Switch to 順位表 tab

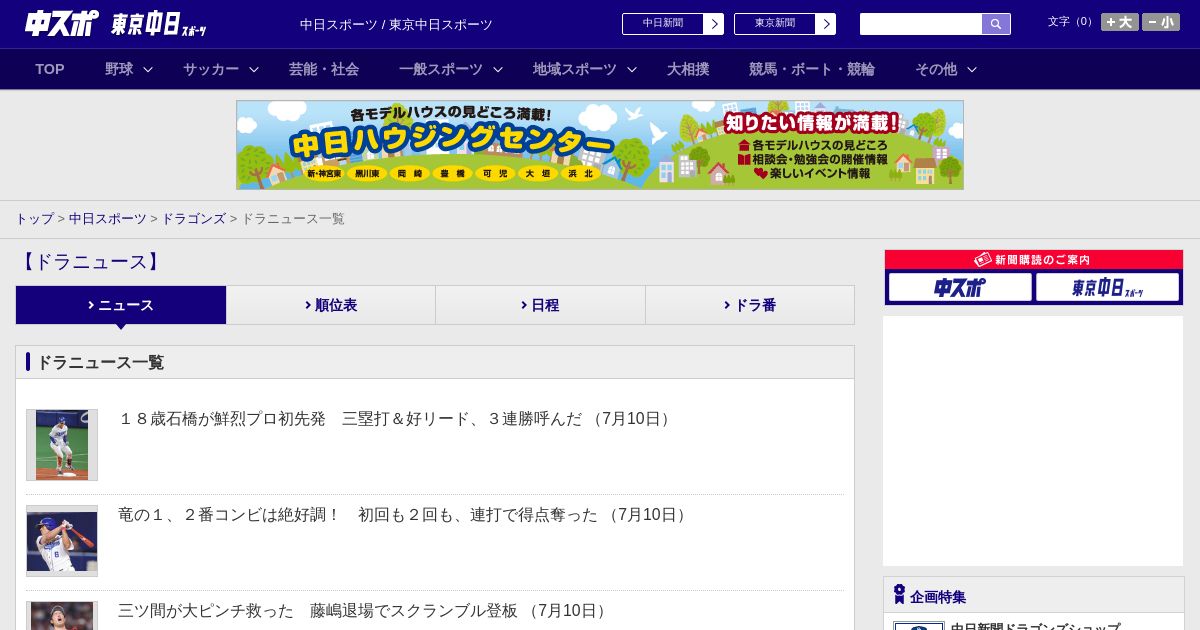click(x=331, y=305)
